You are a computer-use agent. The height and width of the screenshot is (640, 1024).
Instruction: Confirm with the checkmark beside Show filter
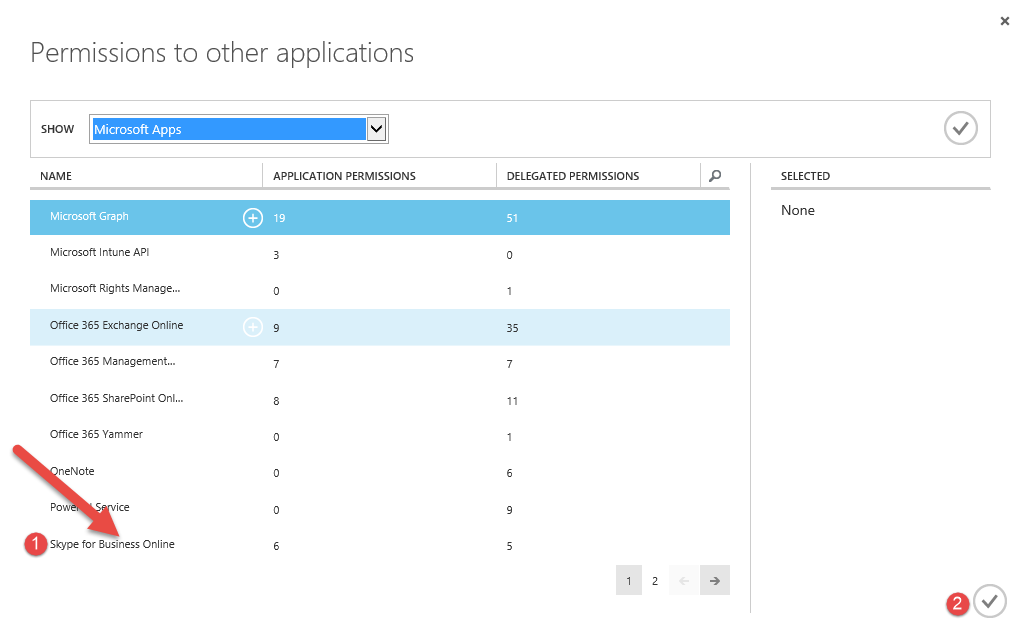pos(961,128)
